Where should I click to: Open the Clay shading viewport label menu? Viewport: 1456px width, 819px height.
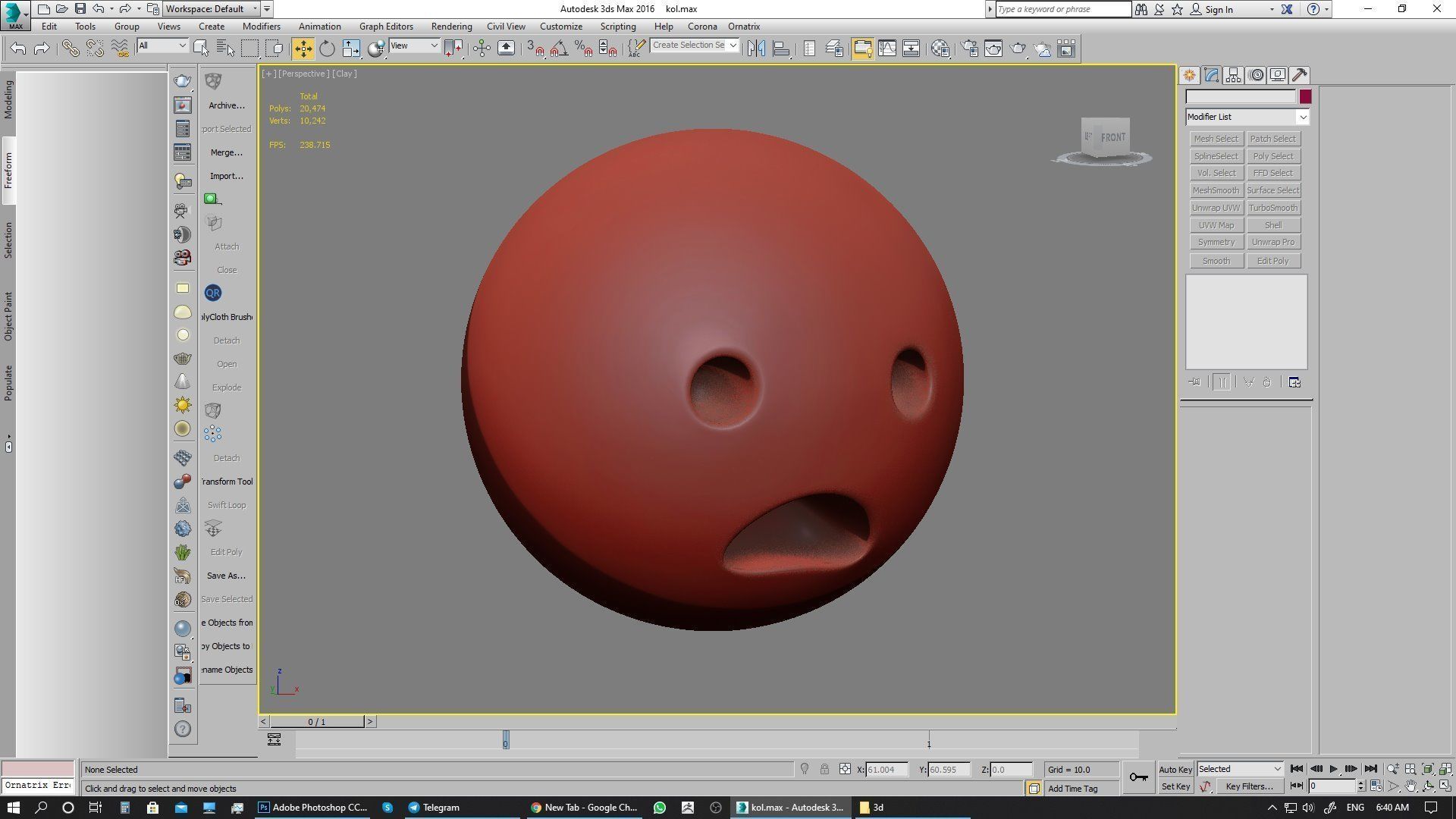pos(344,74)
